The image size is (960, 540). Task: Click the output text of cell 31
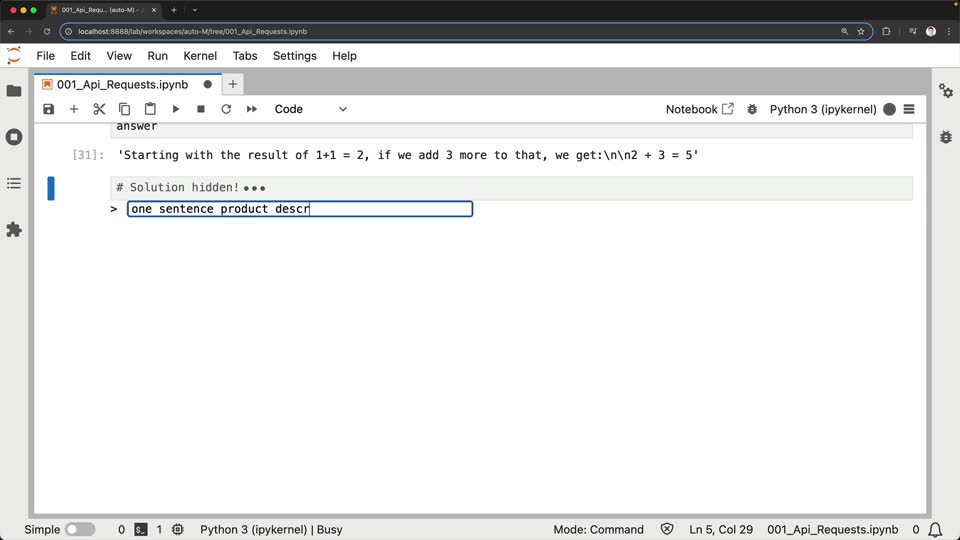(408, 155)
